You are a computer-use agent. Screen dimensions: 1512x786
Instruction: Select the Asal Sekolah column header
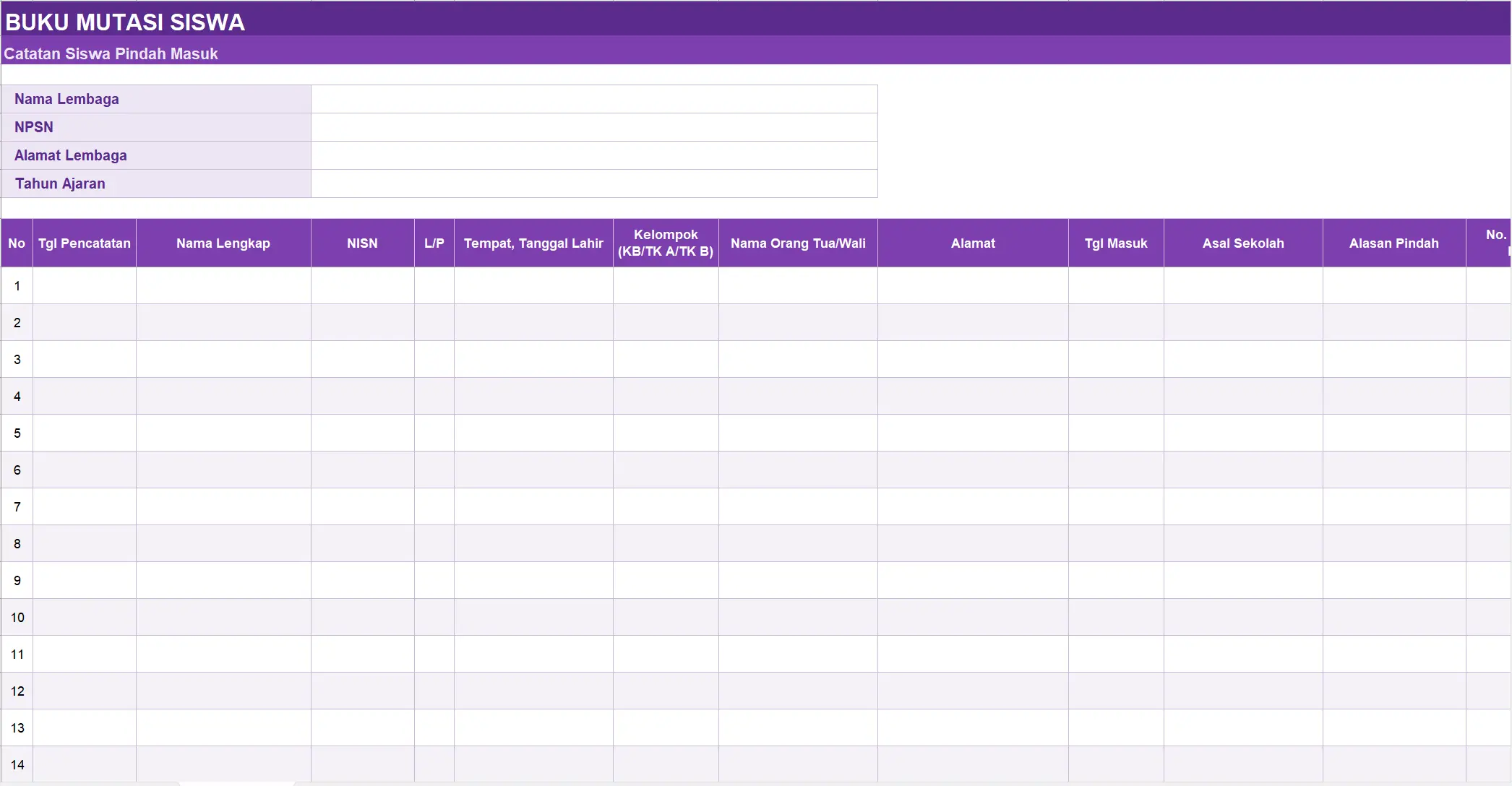tap(1243, 243)
